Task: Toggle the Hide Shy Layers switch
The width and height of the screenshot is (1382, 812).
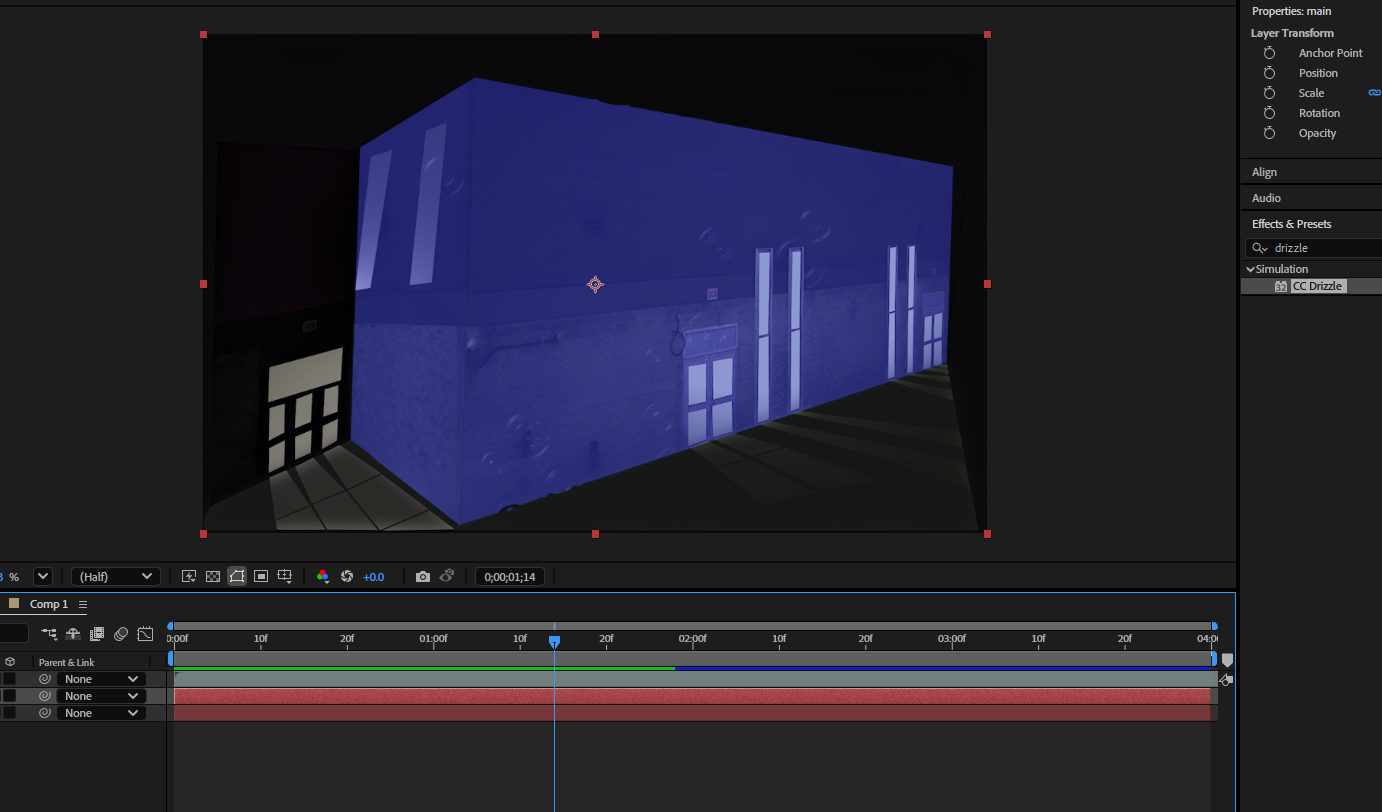Action: tap(72, 634)
